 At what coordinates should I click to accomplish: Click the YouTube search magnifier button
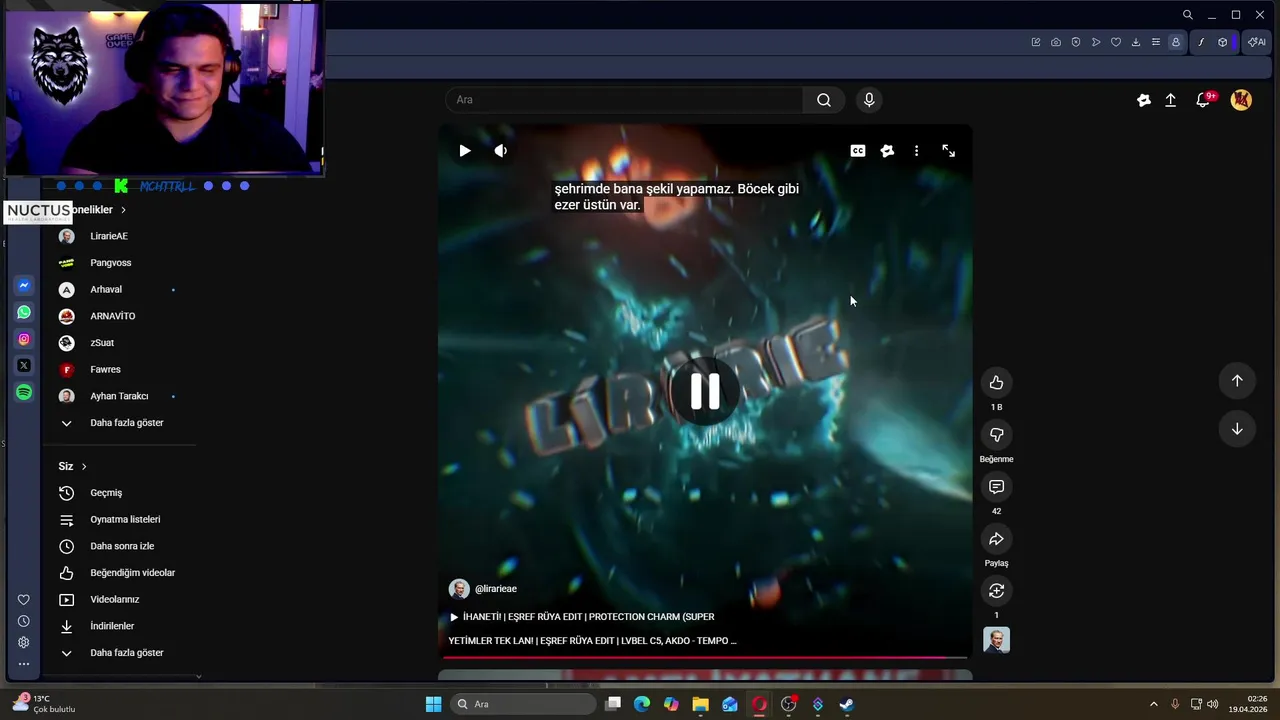coord(823,100)
